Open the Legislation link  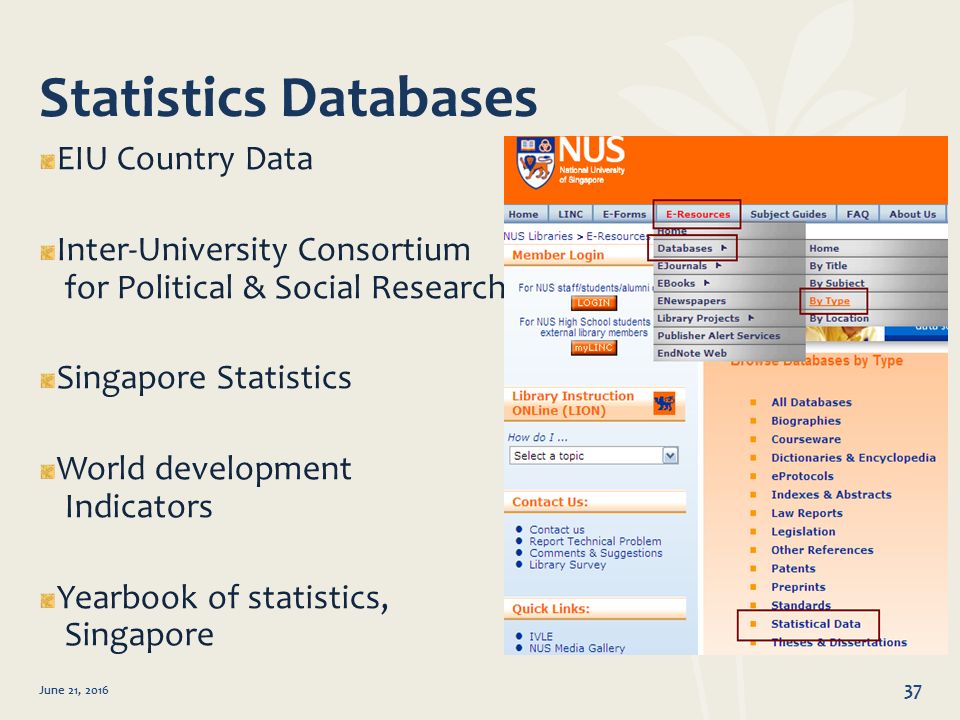pyautogui.click(x=803, y=531)
